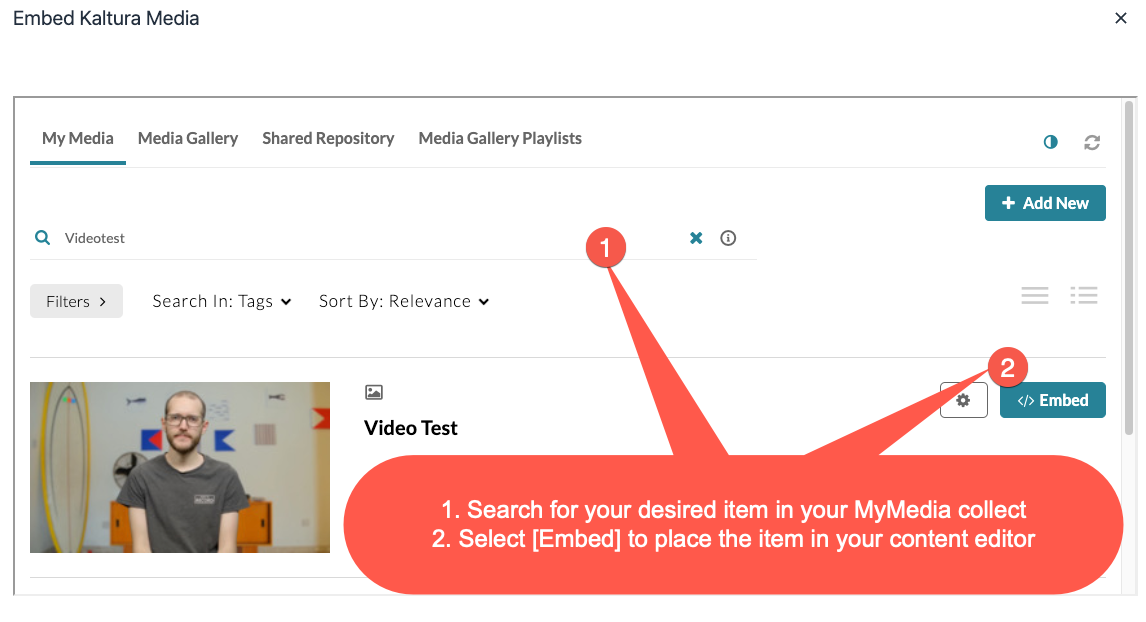Open the Shared Repository tab

(x=328, y=138)
